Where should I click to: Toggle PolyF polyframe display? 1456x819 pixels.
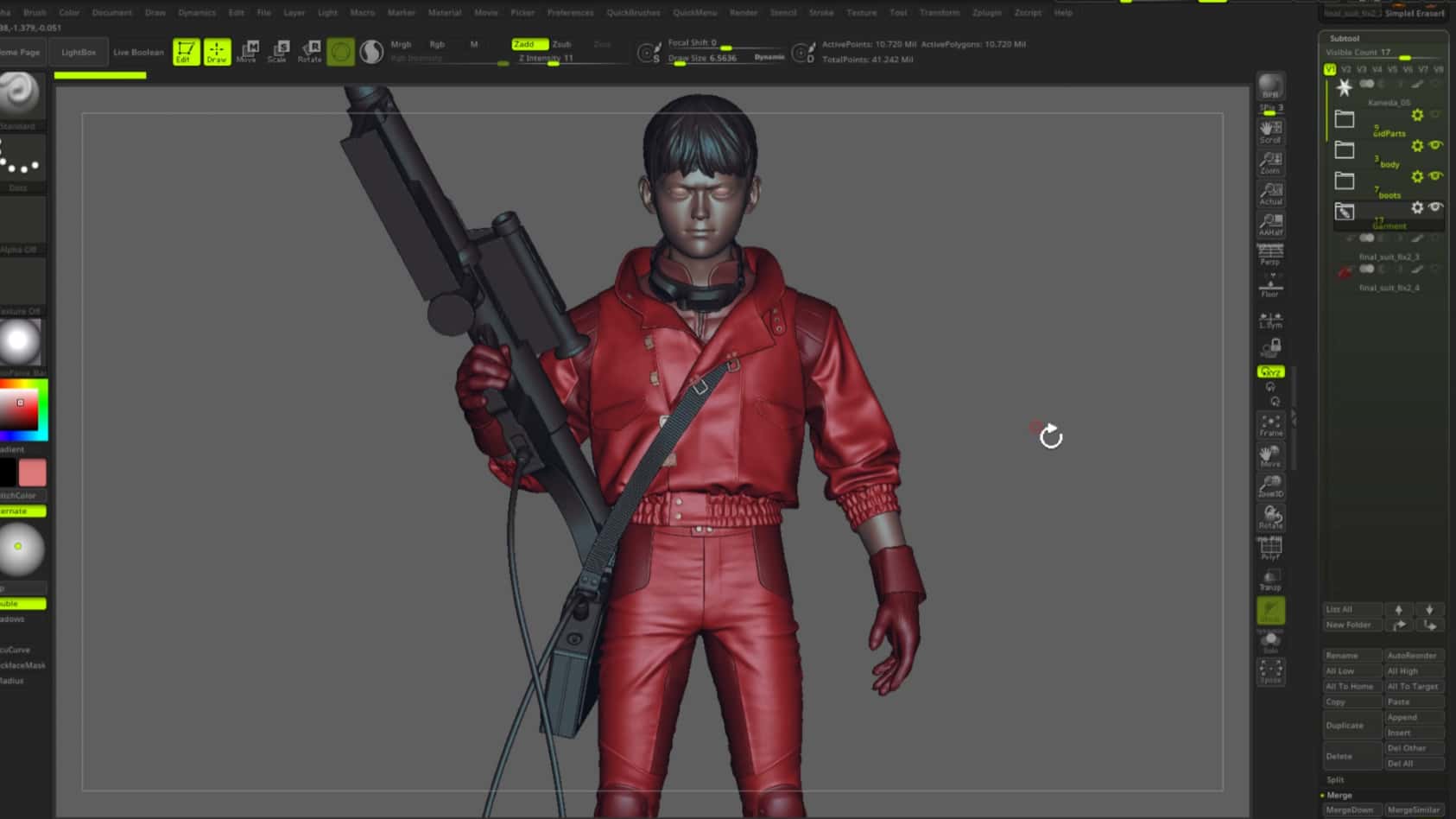tap(1270, 549)
